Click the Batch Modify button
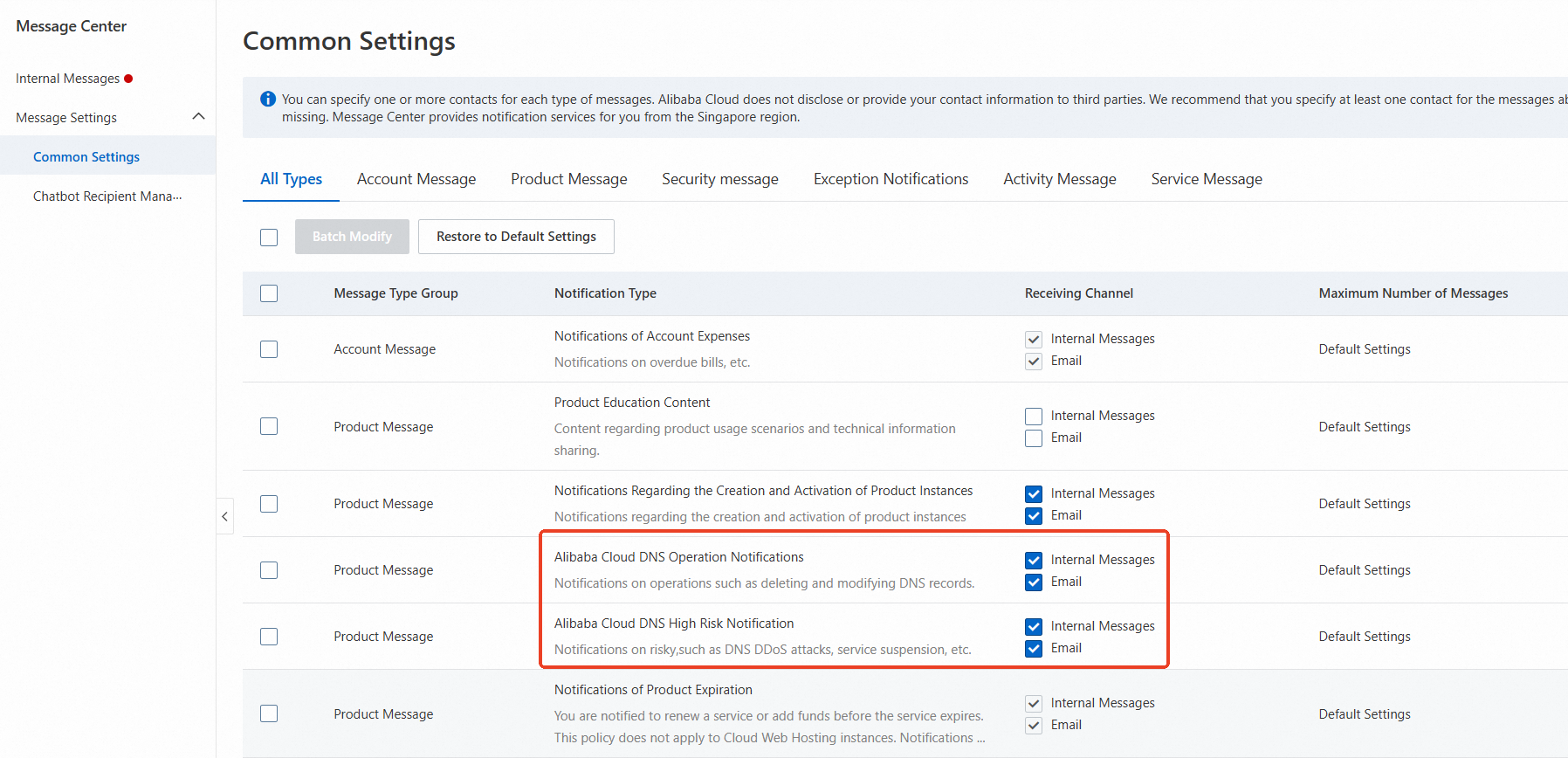This screenshot has width=1568, height=758. point(352,237)
